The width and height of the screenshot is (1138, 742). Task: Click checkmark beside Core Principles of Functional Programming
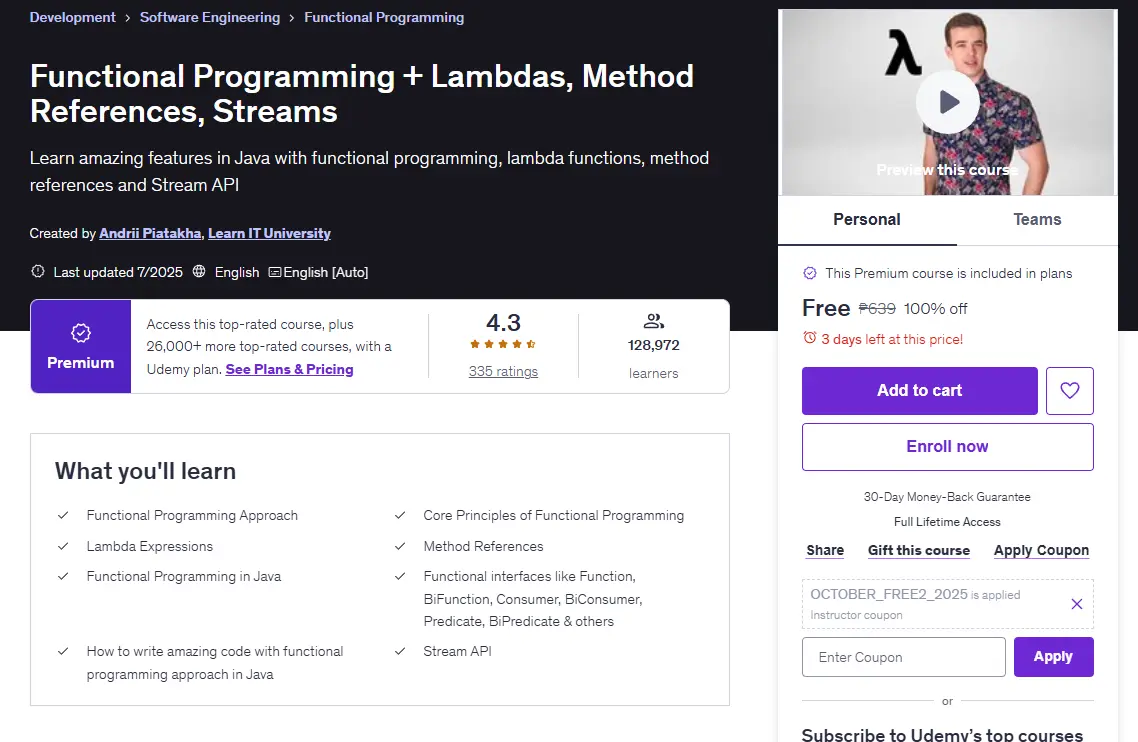(400, 515)
